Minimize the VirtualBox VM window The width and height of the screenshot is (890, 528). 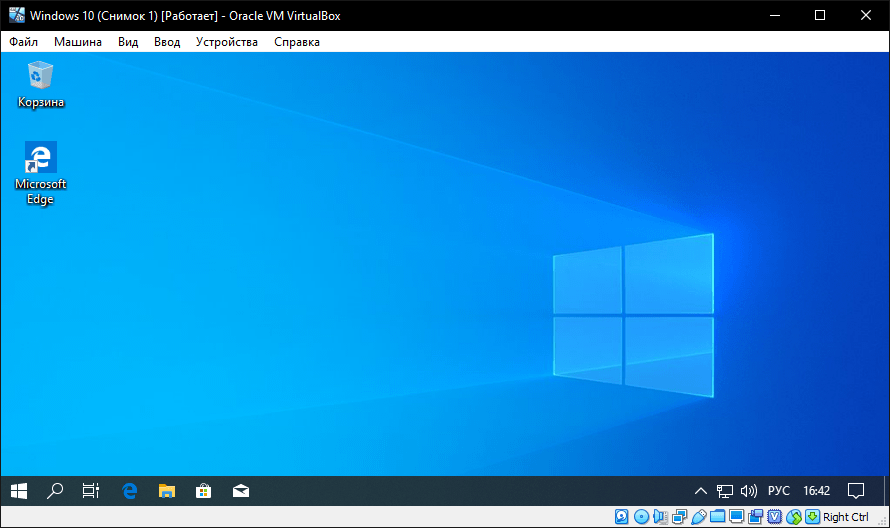click(775, 15)
